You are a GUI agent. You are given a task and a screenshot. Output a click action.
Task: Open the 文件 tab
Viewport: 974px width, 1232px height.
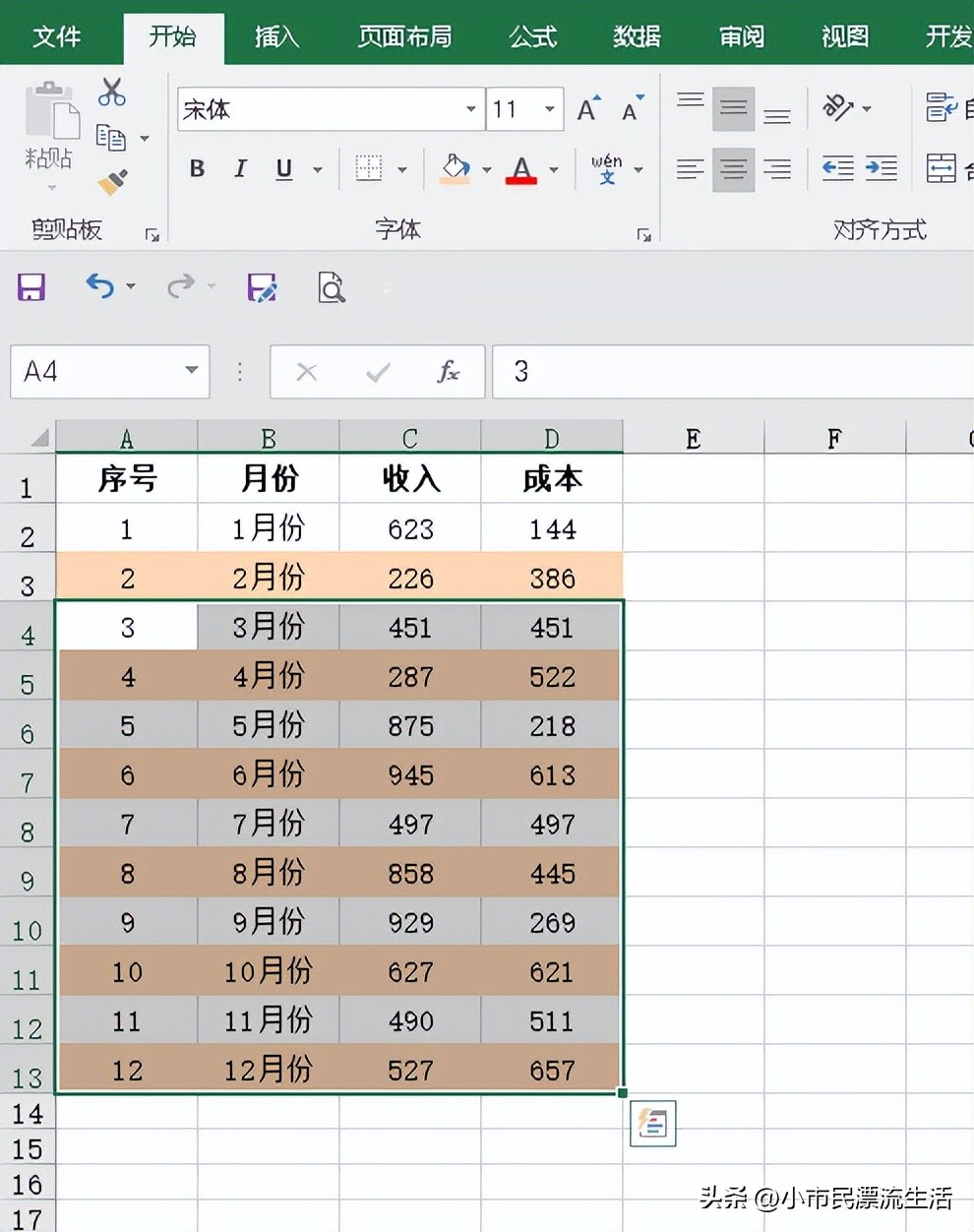tap(57, 36)
